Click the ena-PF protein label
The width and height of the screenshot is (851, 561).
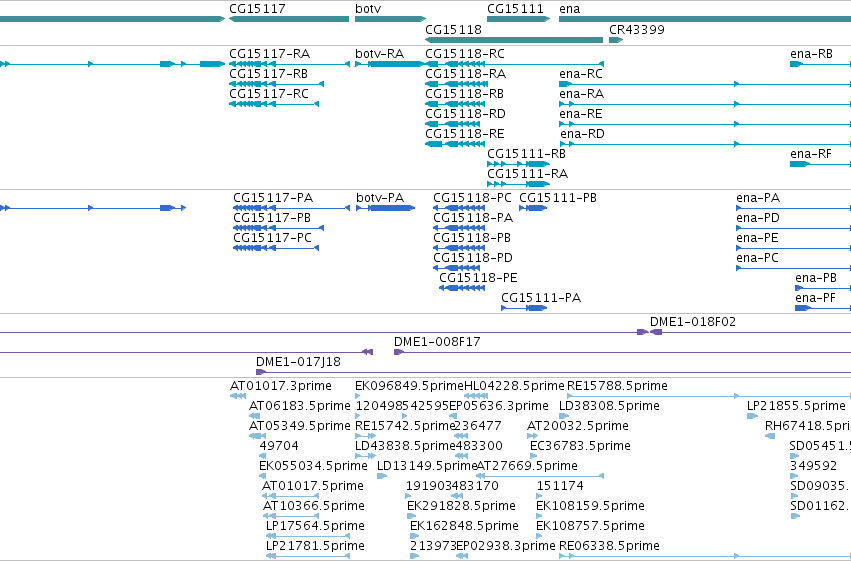815,298
